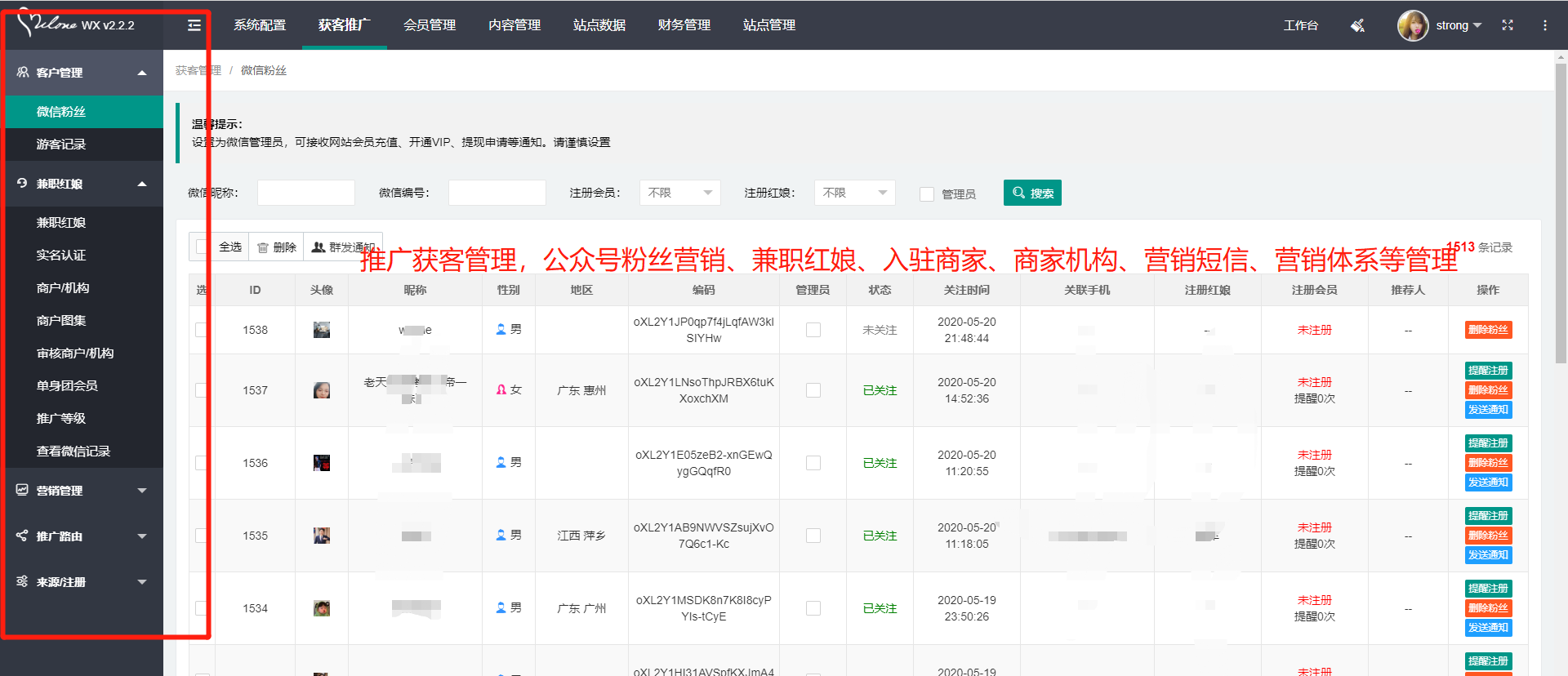Click the 营销管理 chart icon
The image size is (1568, 676).
(x=23, y=490)
